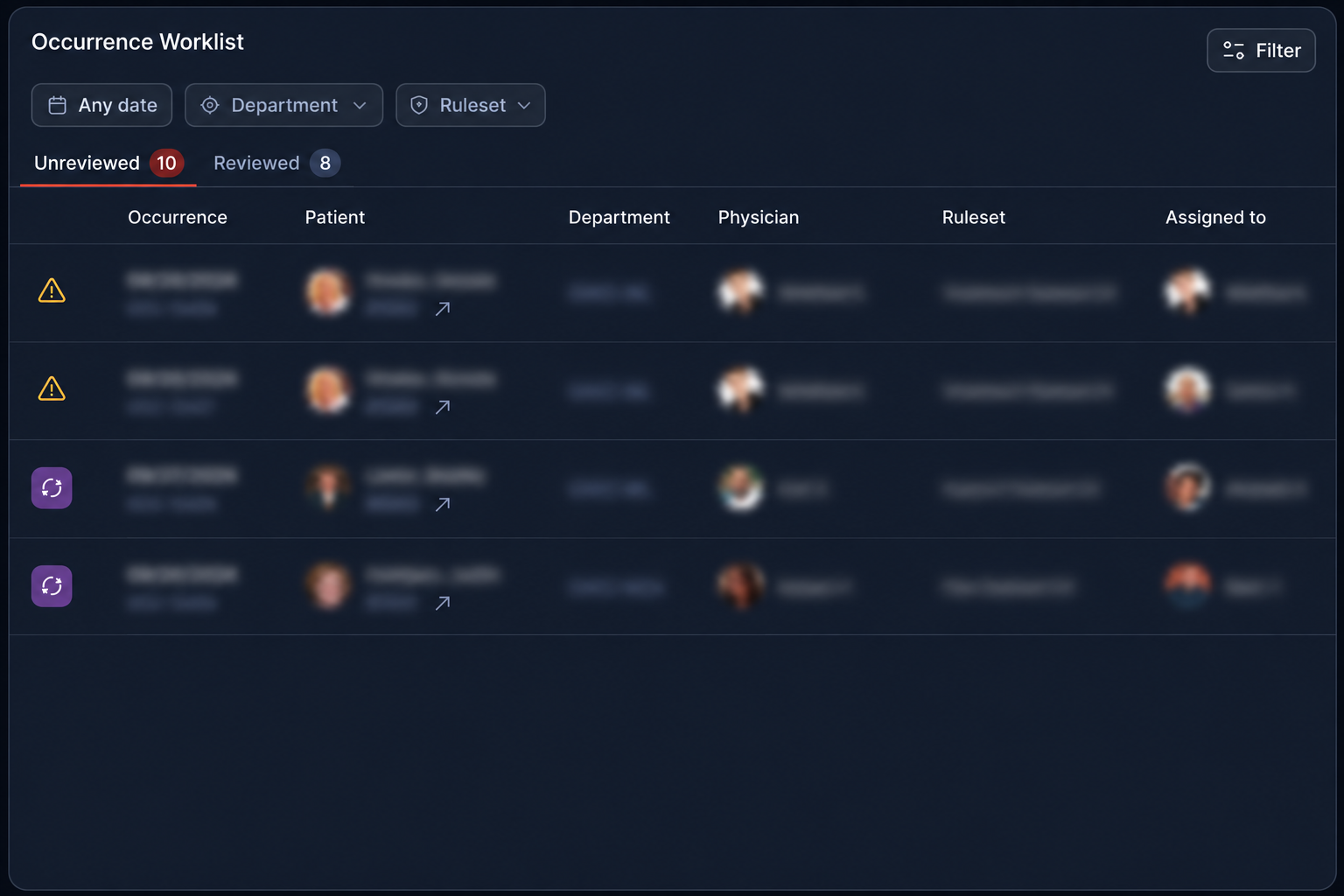Click the purple sync icon in third row
This screenshot has height=896, width=1344.
pyautogui.click(x=52, y=488)
